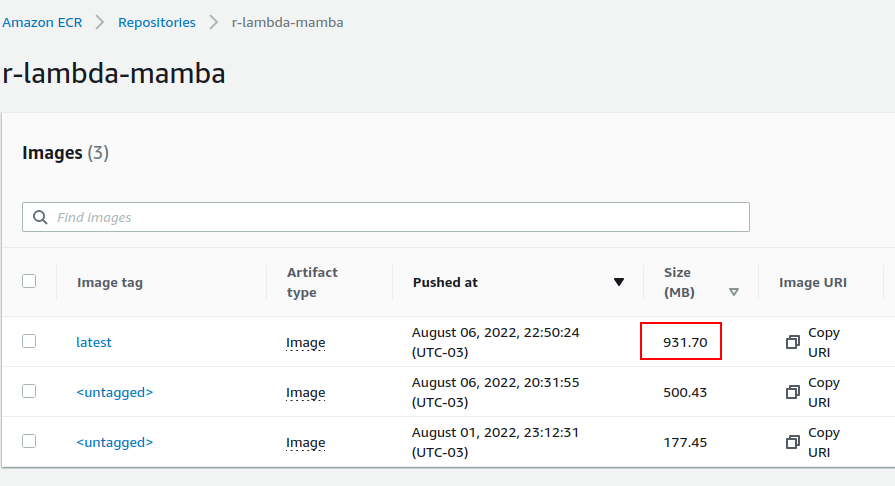This screenshot has height=486, width=895.
Task: Click Copy URI text for the latest image
Action: (x=824, y=342)
